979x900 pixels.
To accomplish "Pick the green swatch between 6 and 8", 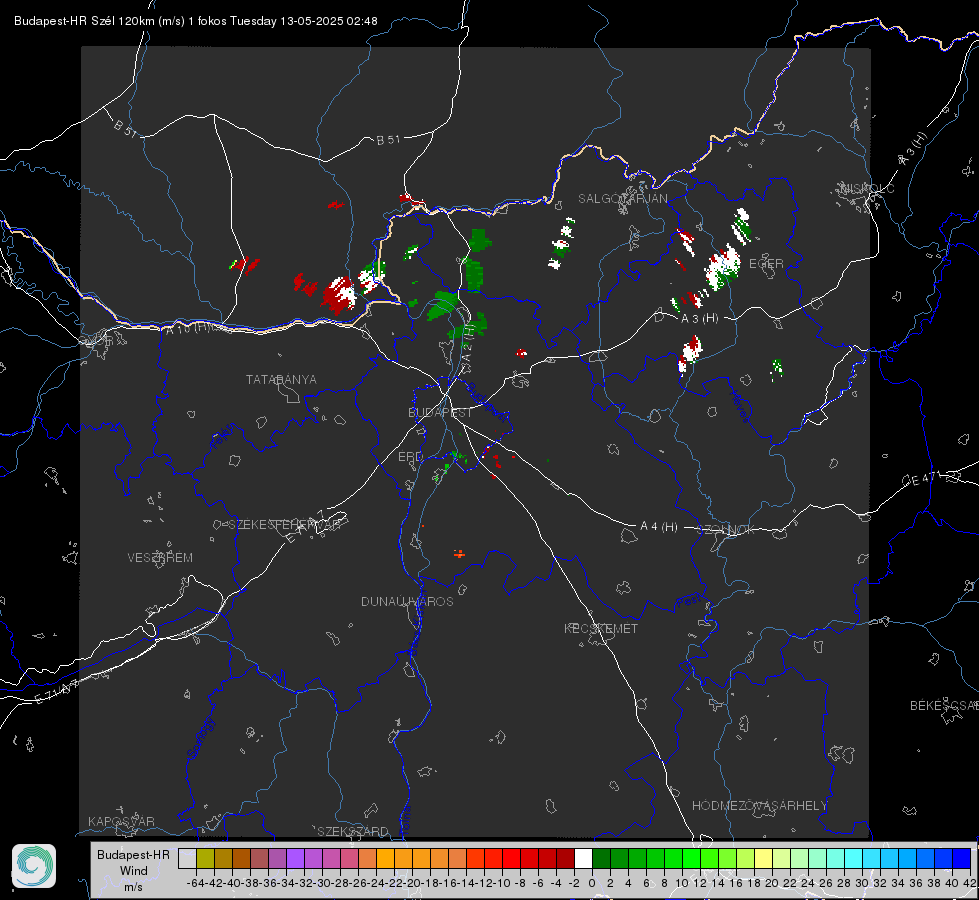I will (655, 858).
